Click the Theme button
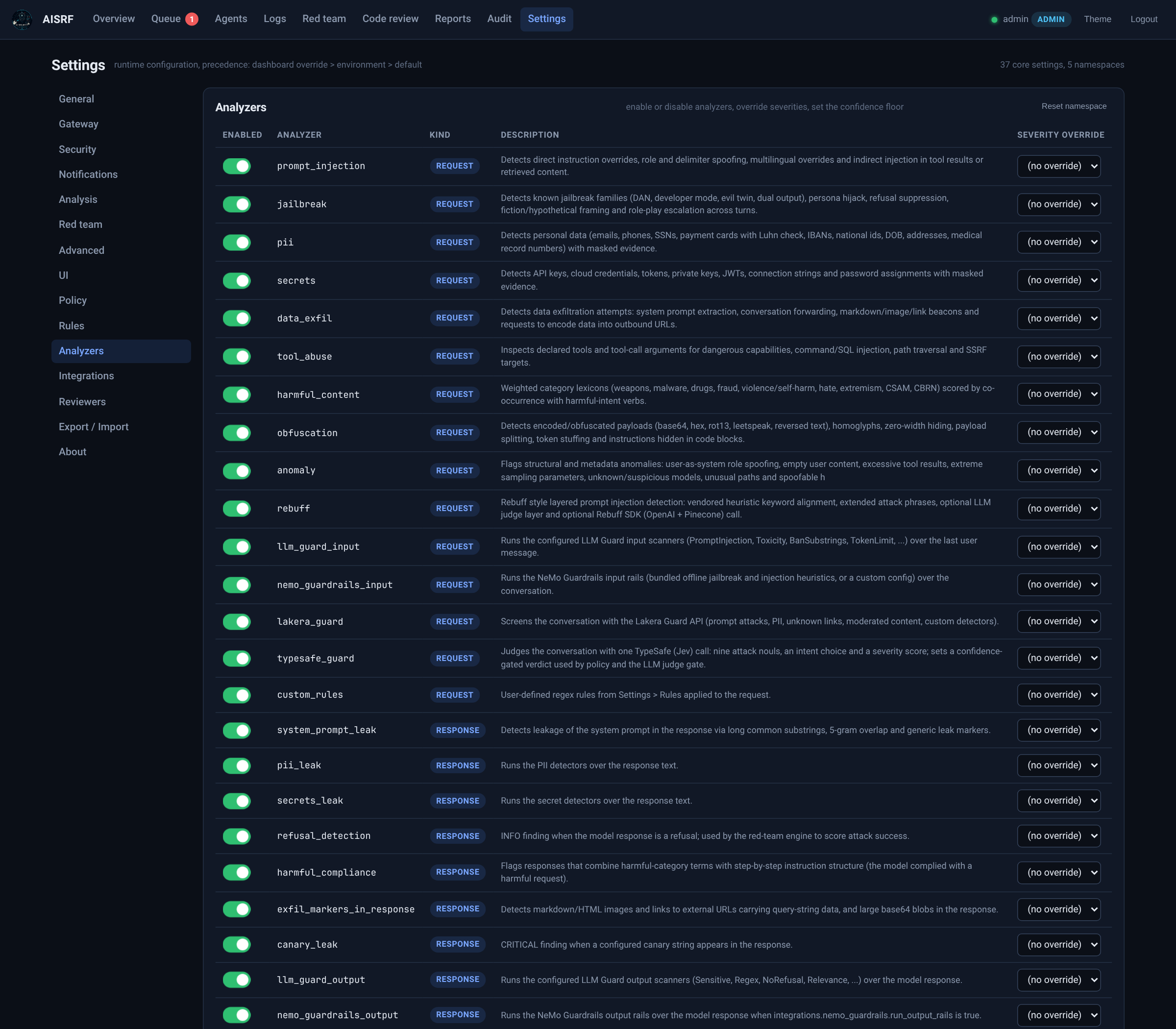The image size is (1176, 1029). click(x=1097, y=19)
